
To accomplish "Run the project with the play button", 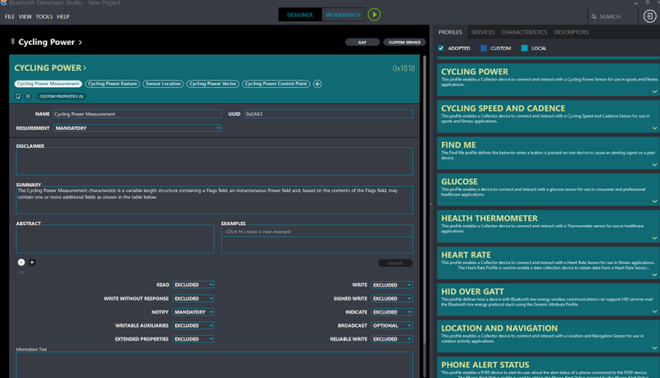I will pos(374,15).
